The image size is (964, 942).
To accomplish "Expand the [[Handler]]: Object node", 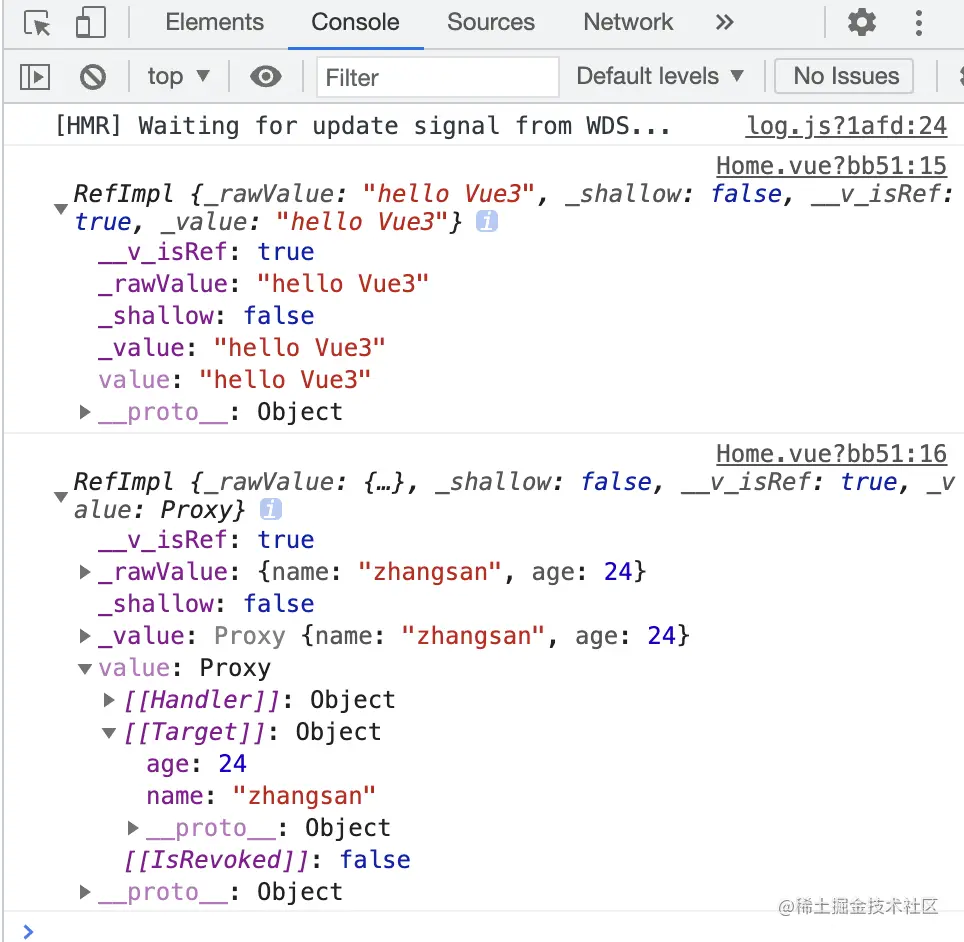I will [x=109, y=700].
